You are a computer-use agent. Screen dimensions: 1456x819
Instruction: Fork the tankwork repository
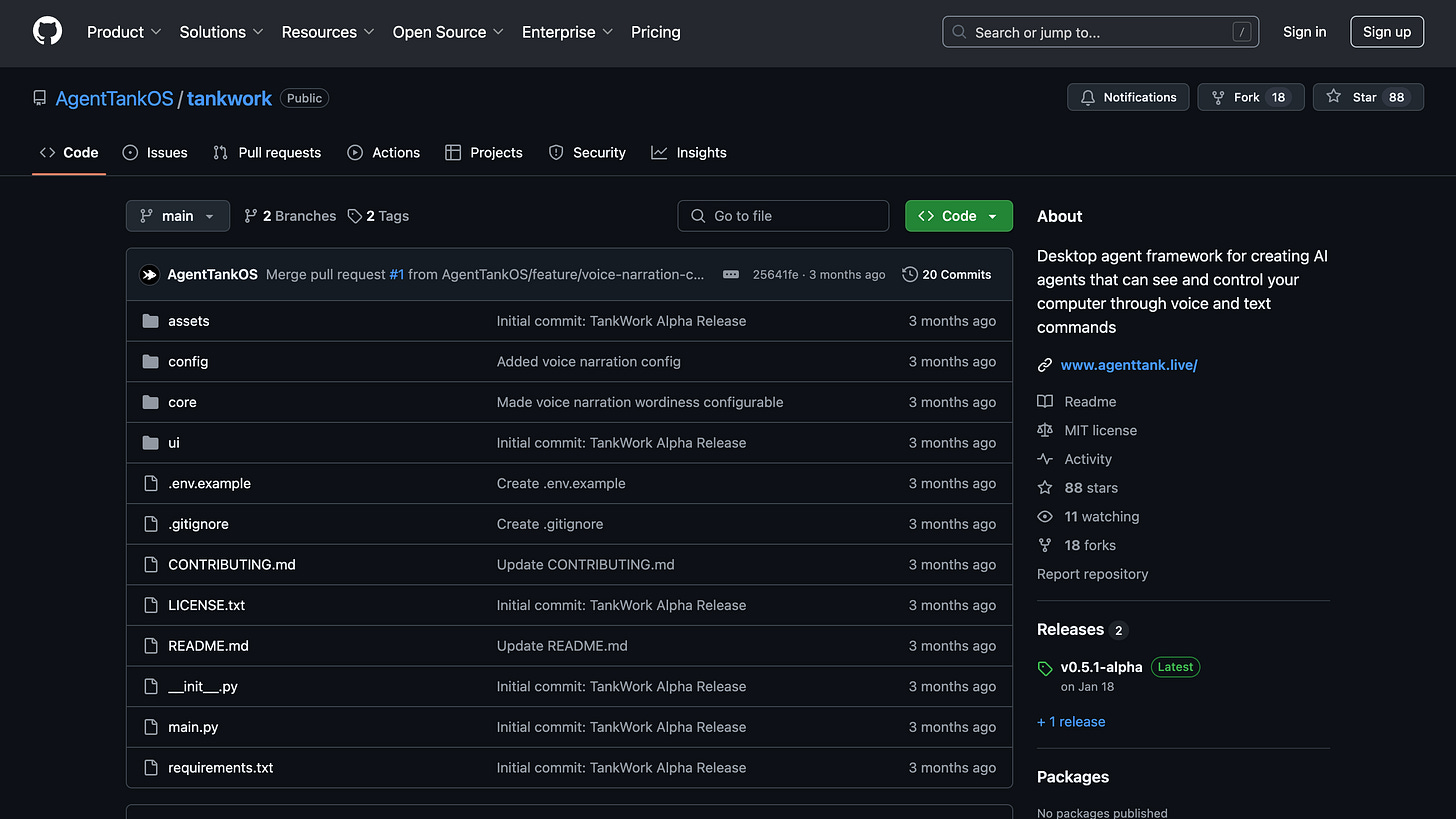click(1250, 97)
